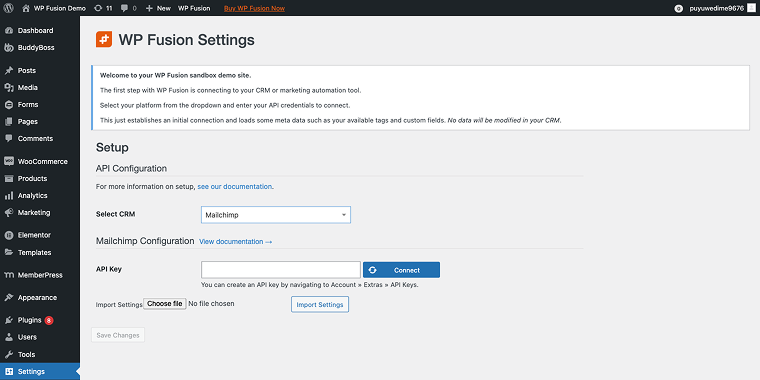Click the plus icon beside New

pyautogui.click(x=149, y=8)
